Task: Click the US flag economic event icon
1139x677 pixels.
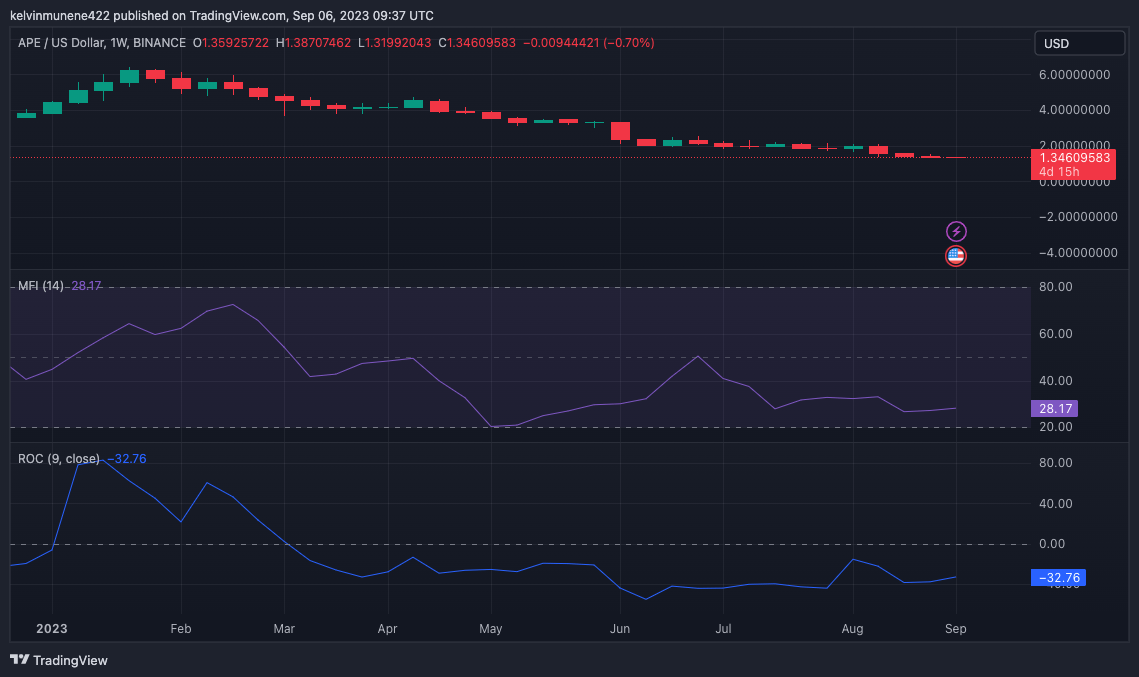Action: (956, 256)
